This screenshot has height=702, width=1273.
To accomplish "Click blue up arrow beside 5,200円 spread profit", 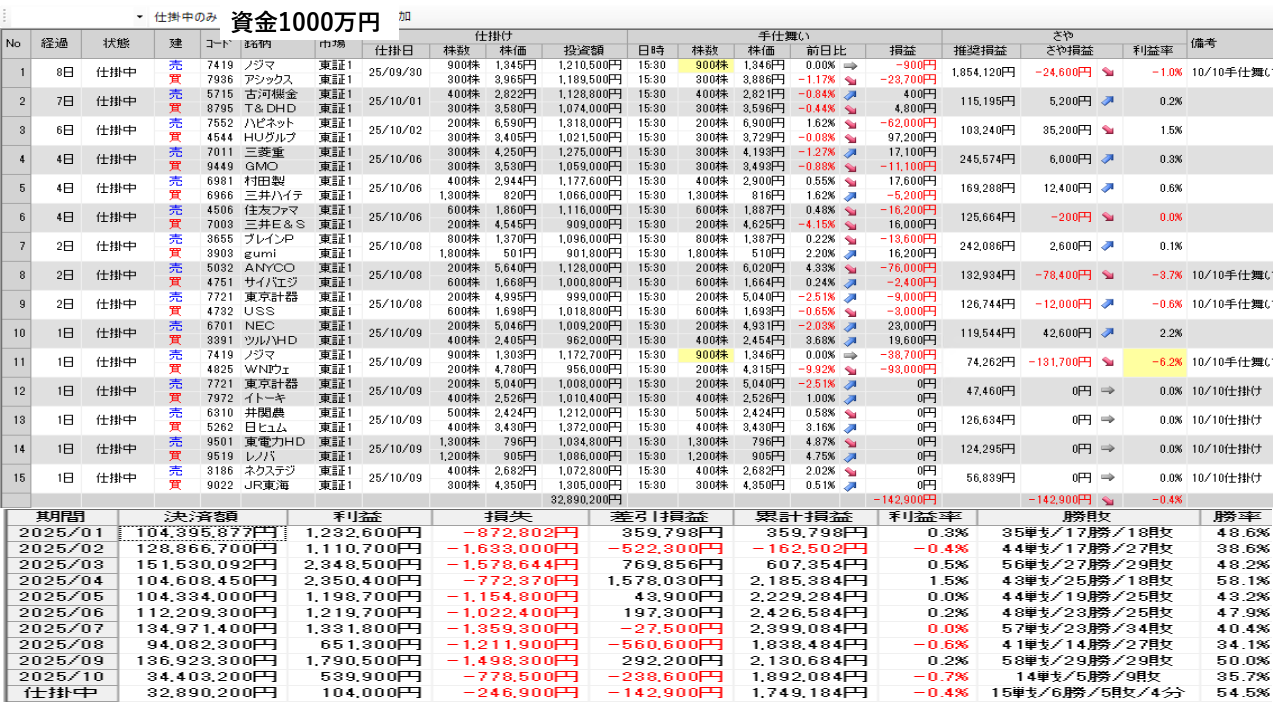I will [x=1109, y=101].
